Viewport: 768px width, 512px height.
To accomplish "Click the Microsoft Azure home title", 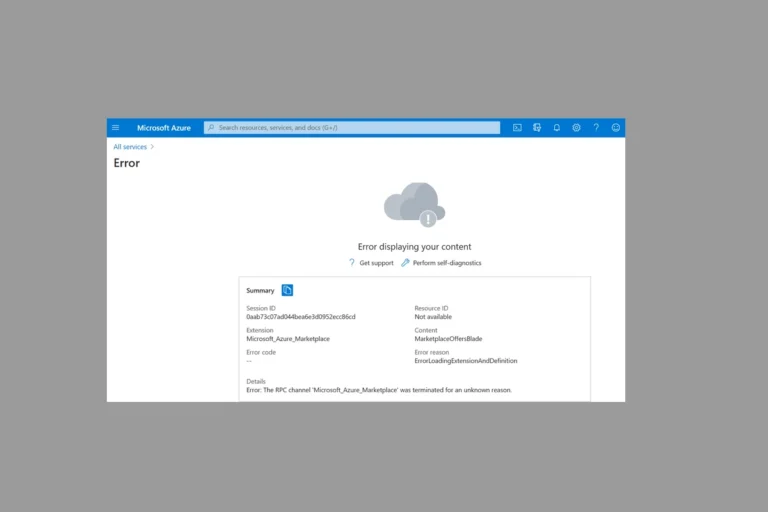I will click(x=164, y=128).
